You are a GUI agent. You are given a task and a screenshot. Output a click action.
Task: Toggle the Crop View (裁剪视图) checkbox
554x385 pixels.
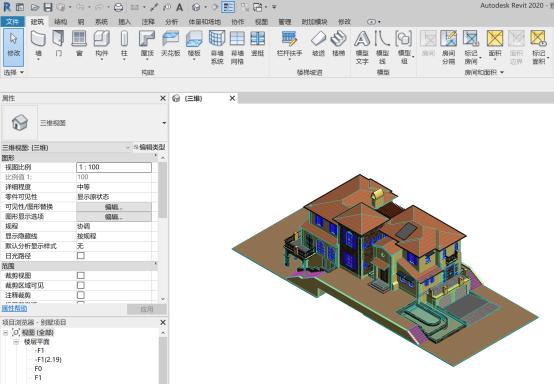point(81,275)
